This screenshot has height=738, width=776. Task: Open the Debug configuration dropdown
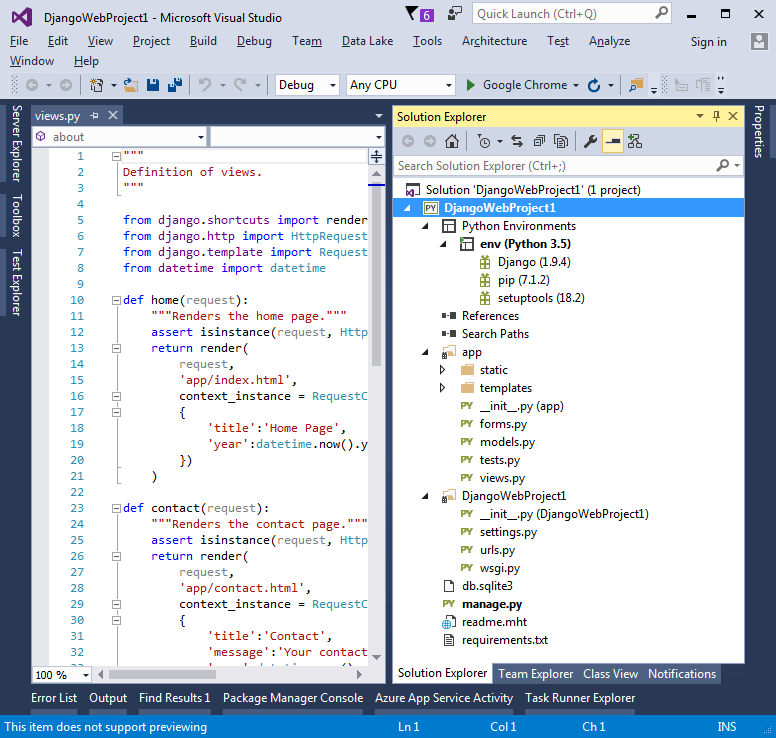[x=307, y=85]
